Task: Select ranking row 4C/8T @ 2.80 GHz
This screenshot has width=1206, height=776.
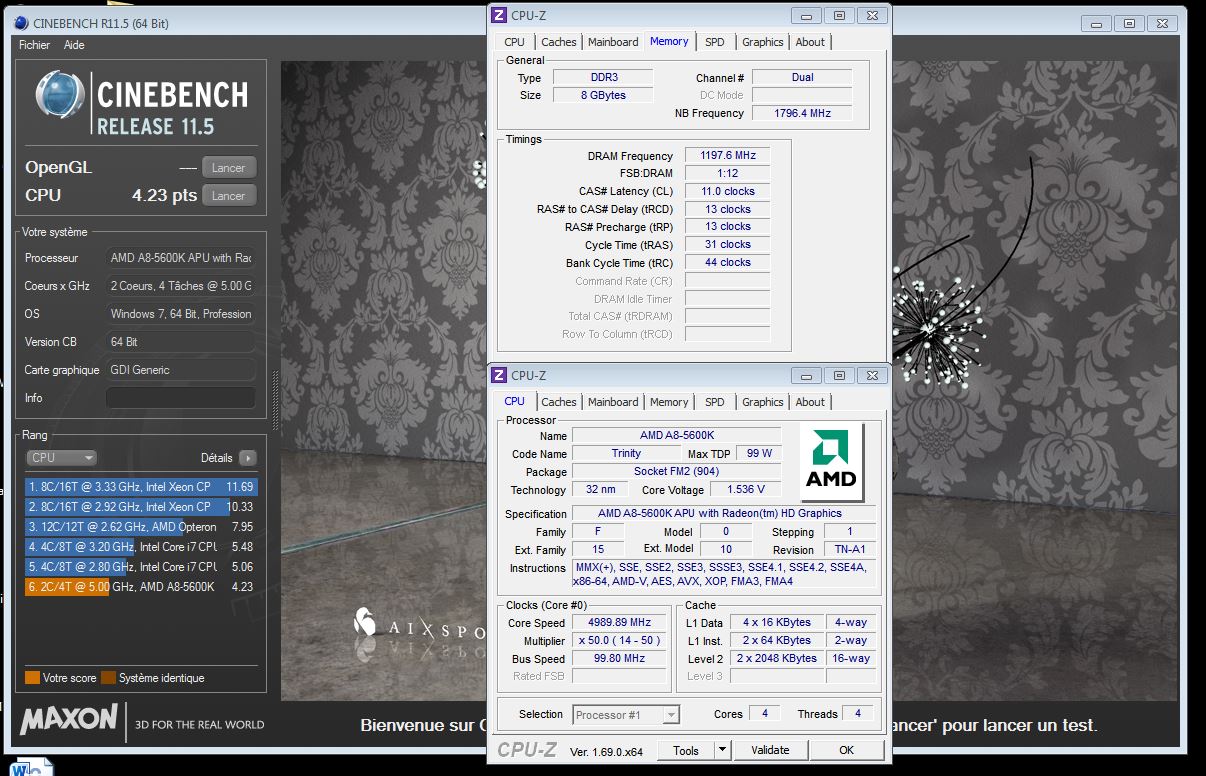Action: pos(141,567)
